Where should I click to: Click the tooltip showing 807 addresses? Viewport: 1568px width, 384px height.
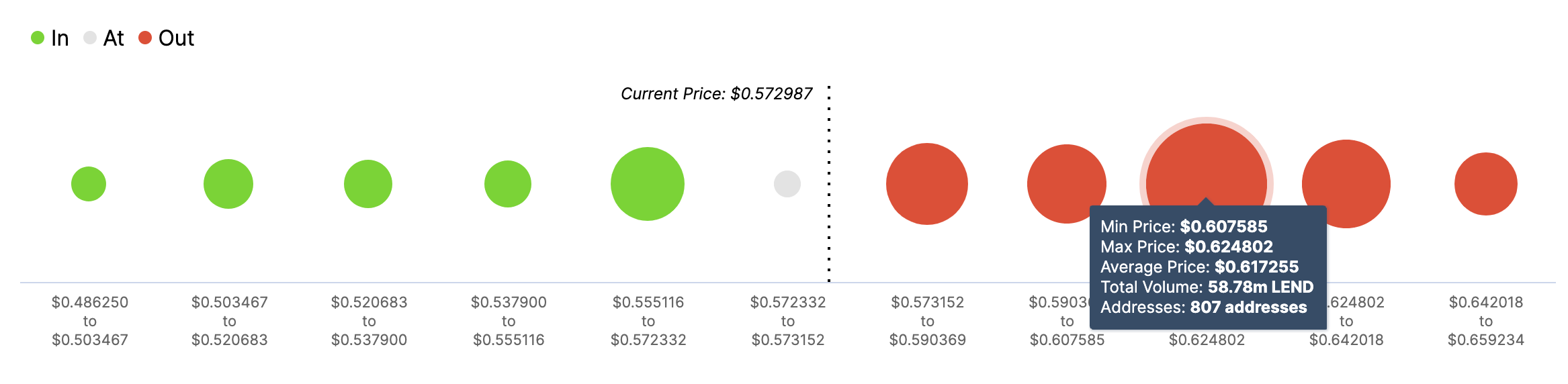pos(1208,267)
